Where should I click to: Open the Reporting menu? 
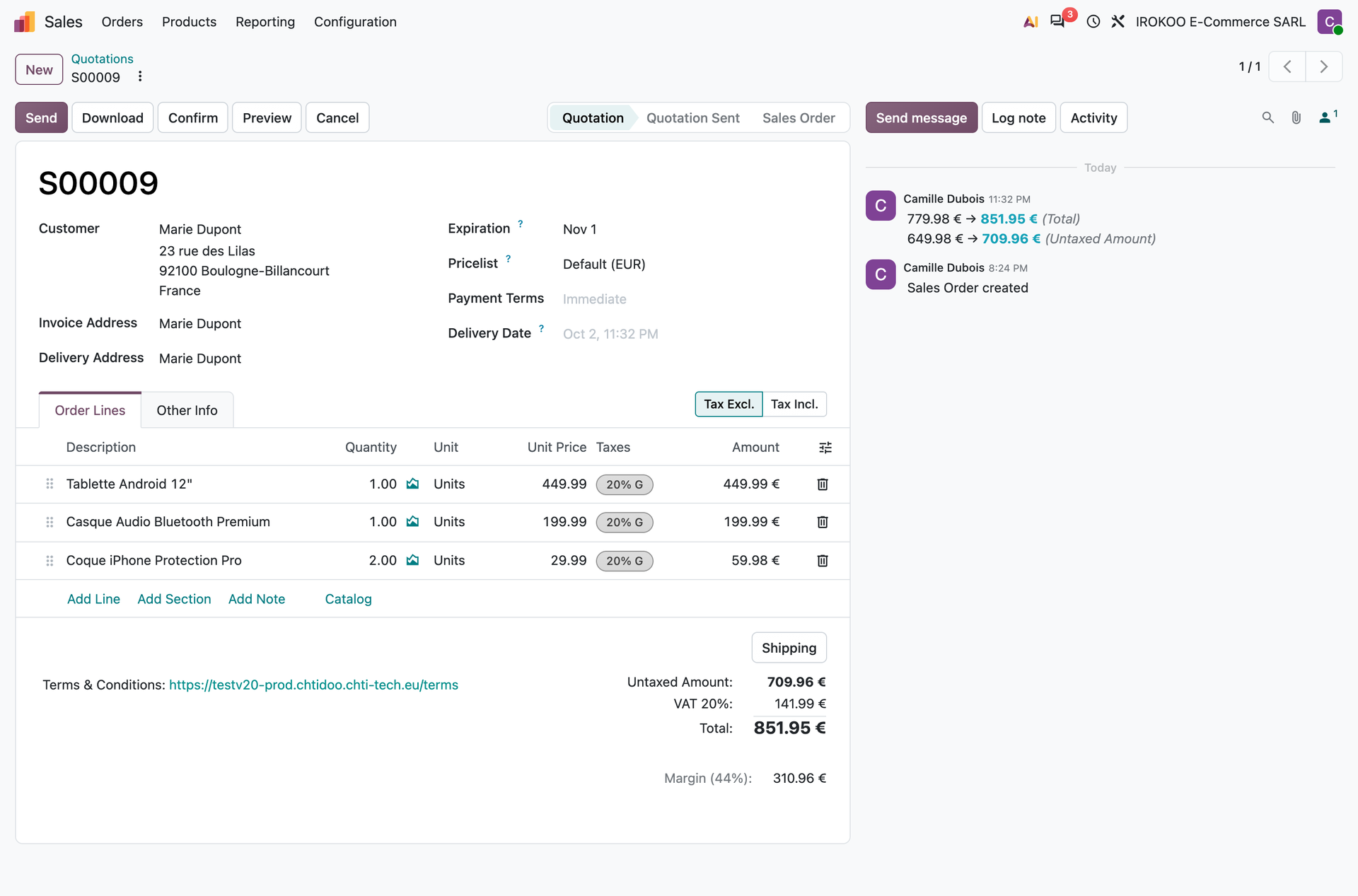265,22
